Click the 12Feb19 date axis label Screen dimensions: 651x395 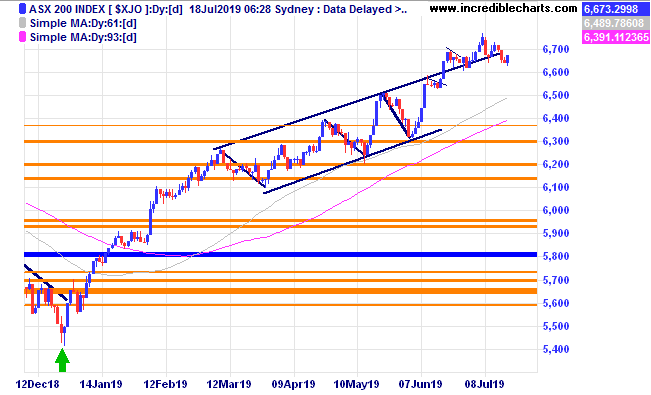click(x=165, y=384)
